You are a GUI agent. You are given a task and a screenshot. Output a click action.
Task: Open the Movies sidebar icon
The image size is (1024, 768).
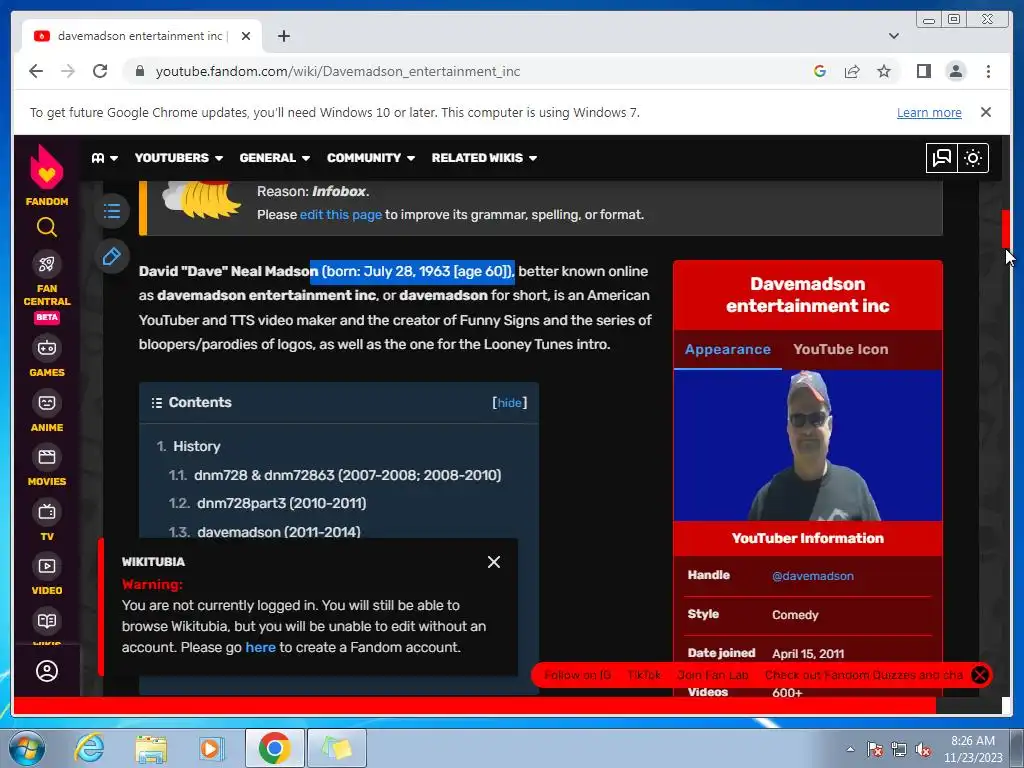(x=46, y=457)
